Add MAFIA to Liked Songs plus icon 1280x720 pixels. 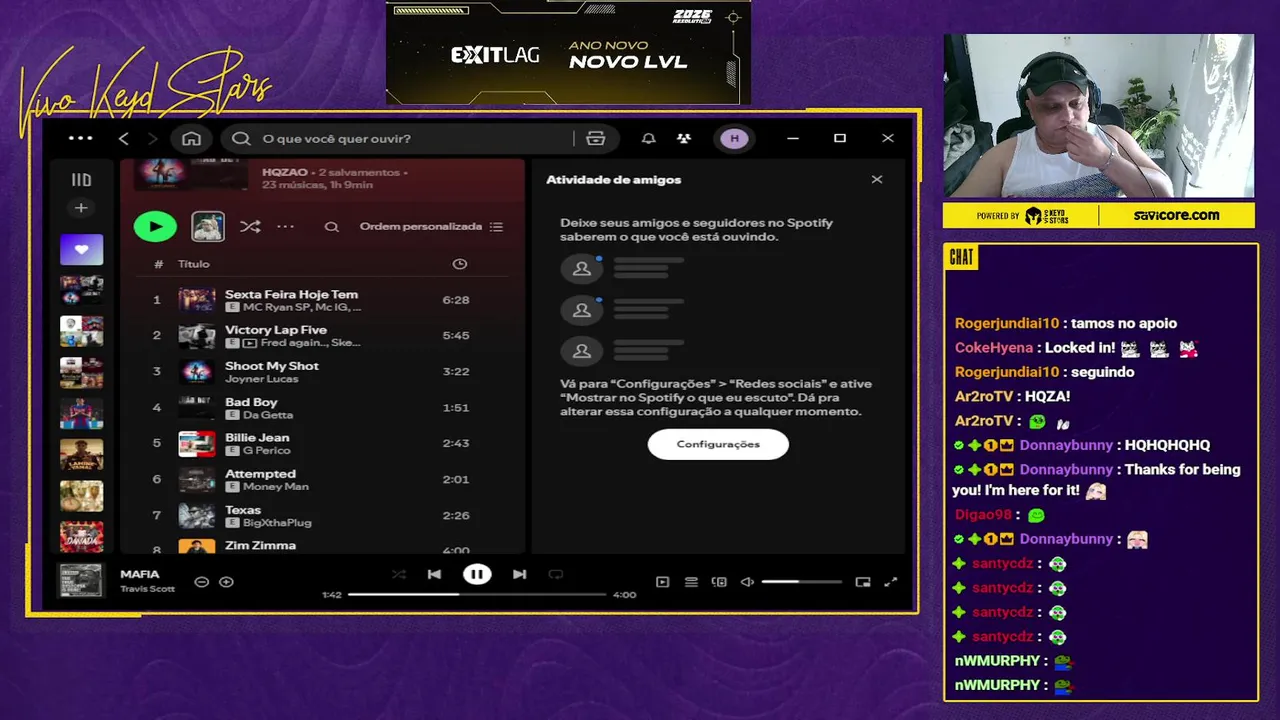[x=227, y=582]
